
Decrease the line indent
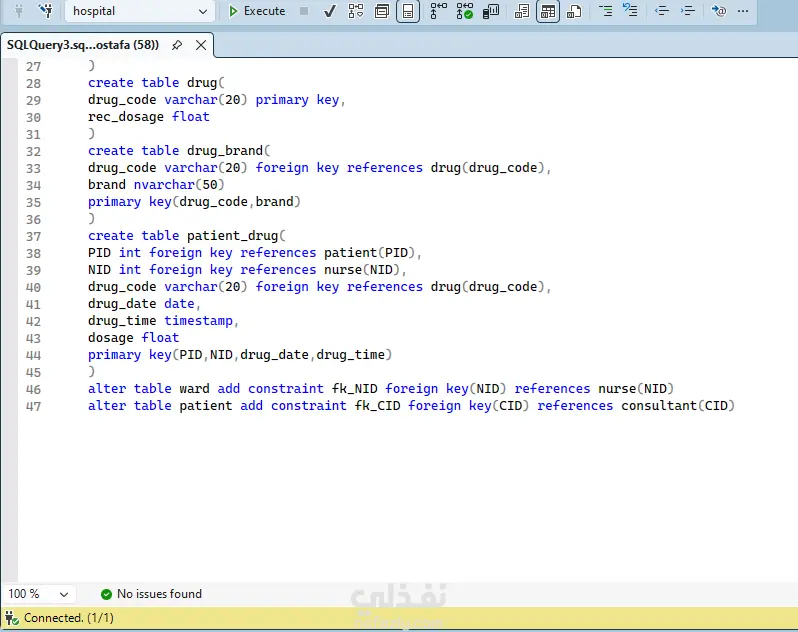coord(662,11)
